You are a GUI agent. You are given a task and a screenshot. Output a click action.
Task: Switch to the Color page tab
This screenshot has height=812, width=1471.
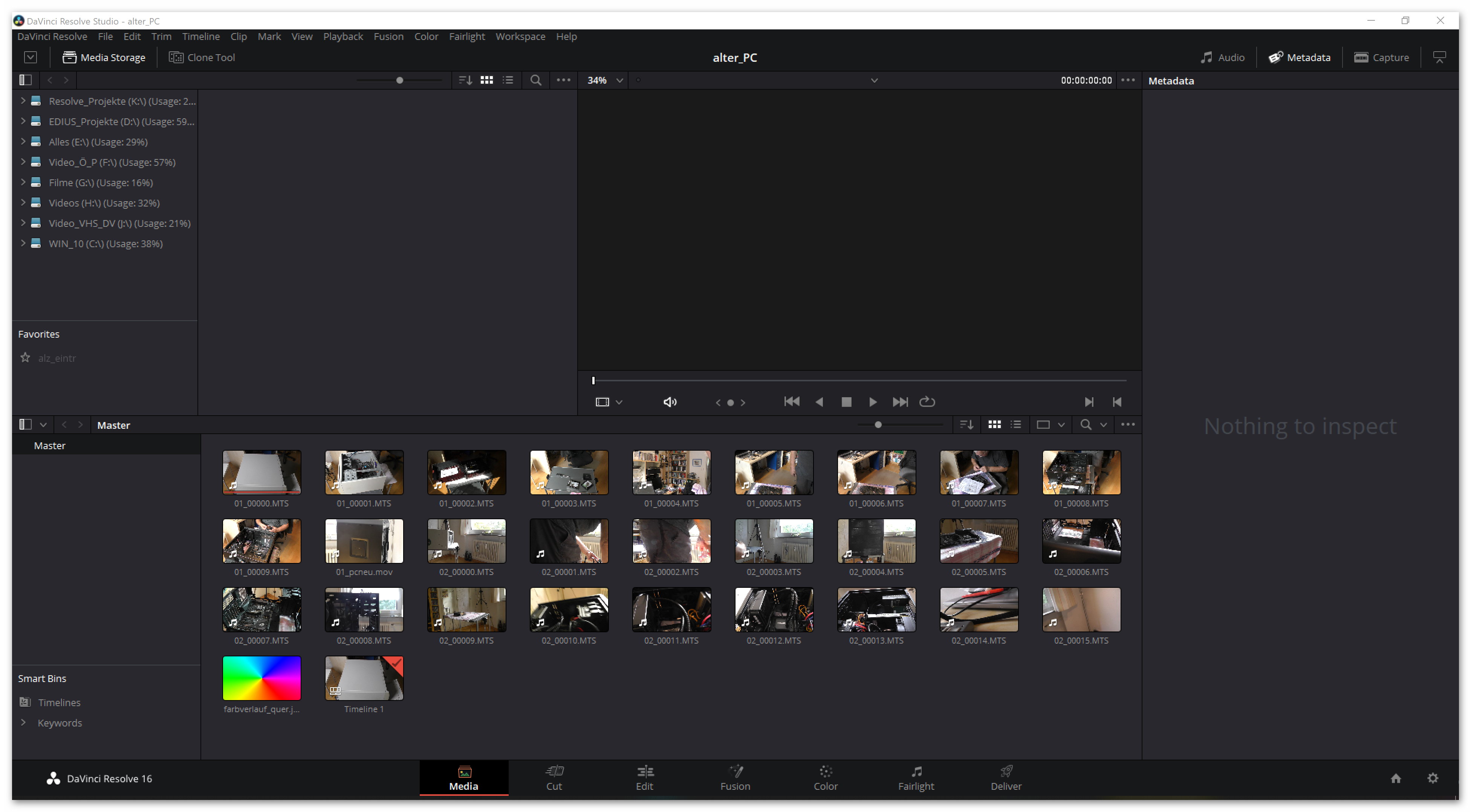pyautogui.click(x=825, y=778)
